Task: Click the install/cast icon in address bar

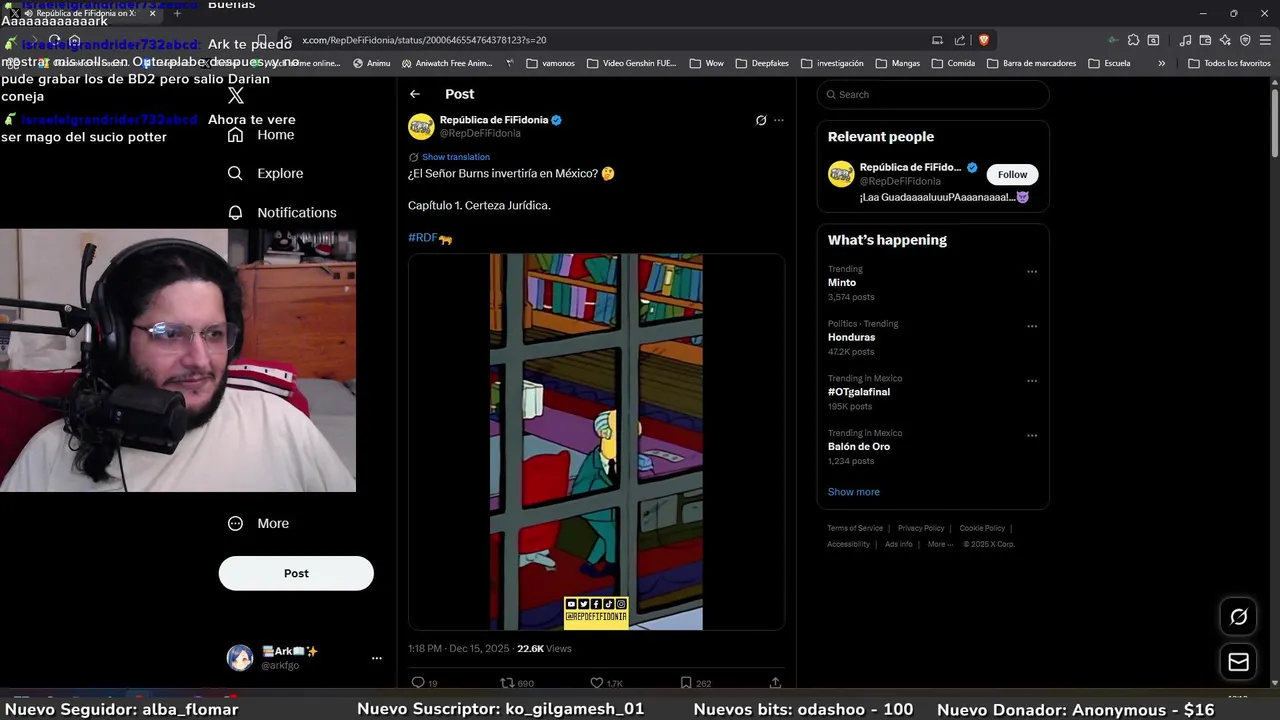Action: (x=937, y=40)
